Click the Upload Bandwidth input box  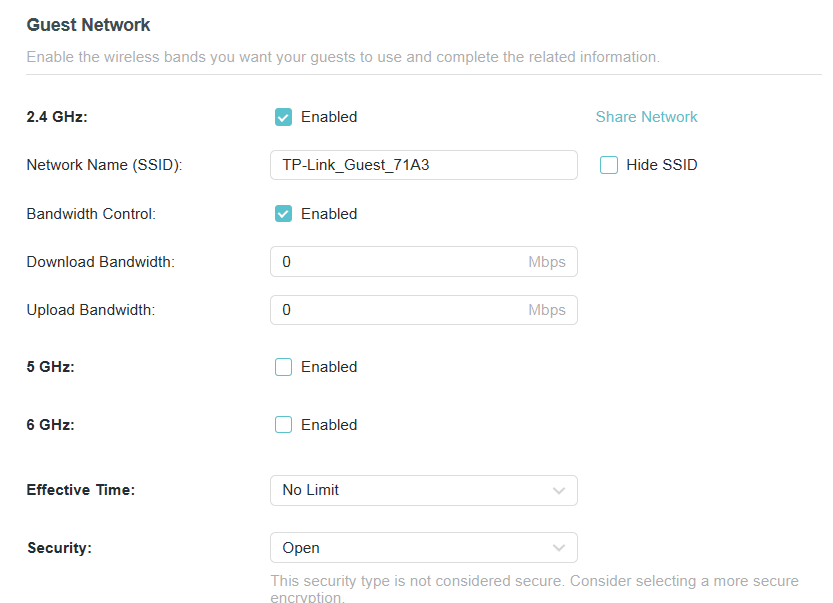400,310
